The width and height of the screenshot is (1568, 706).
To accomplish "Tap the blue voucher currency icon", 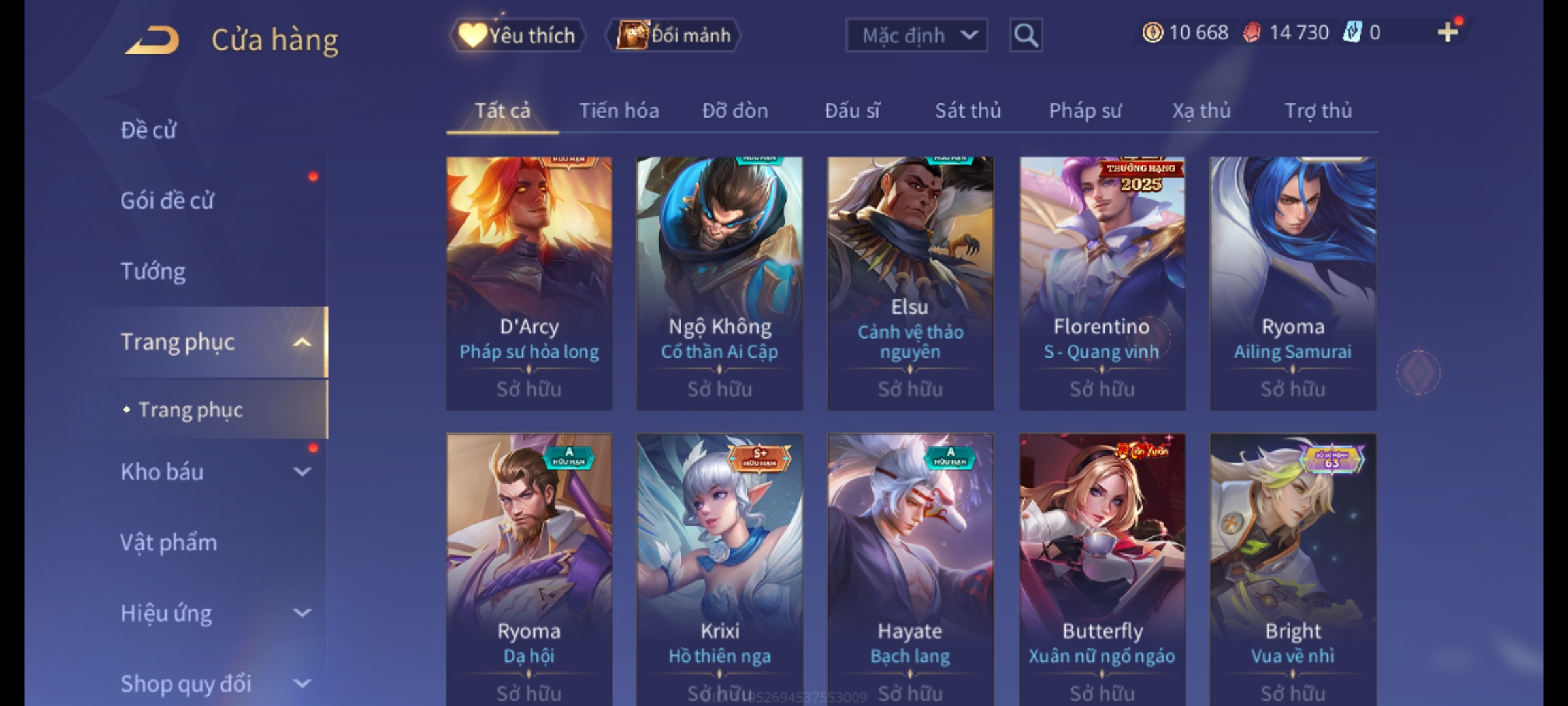I will coord(1352,33).
